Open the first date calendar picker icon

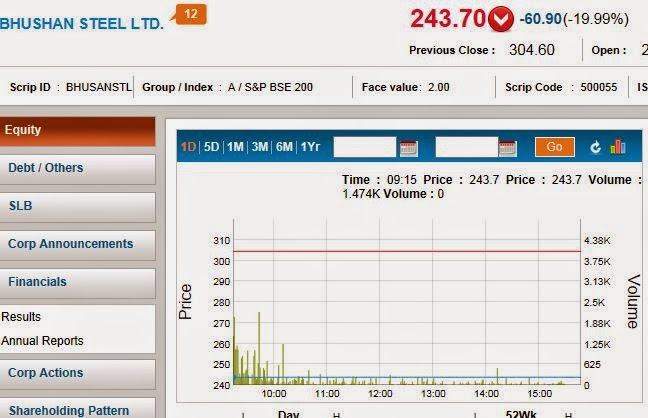click(x=408, y=148)
